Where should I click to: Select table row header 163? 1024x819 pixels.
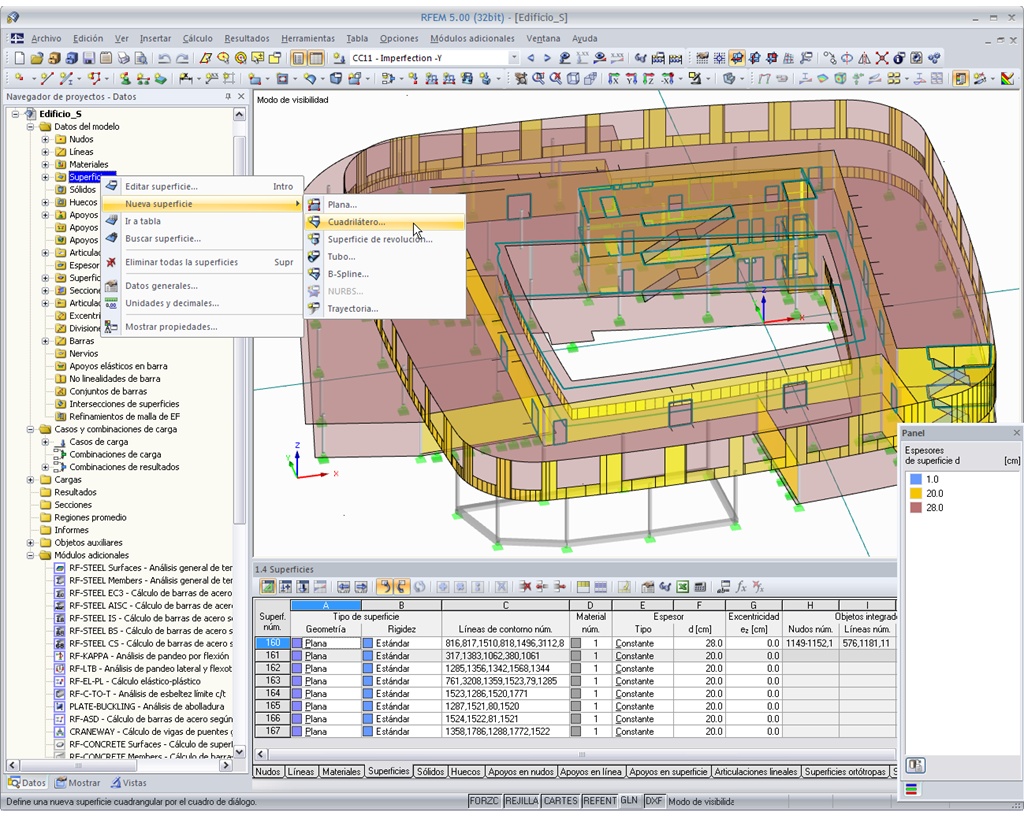(x=272, y=681)
